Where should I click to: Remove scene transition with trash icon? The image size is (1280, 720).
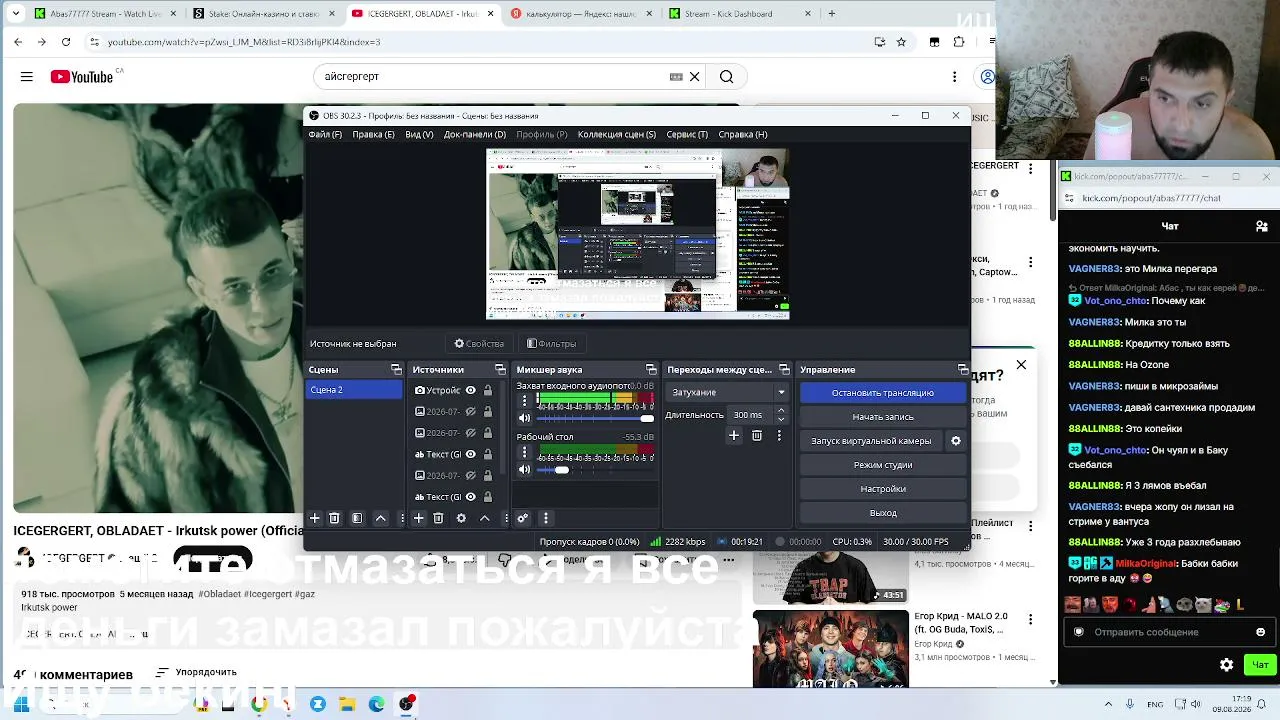(x=757, y=436)
